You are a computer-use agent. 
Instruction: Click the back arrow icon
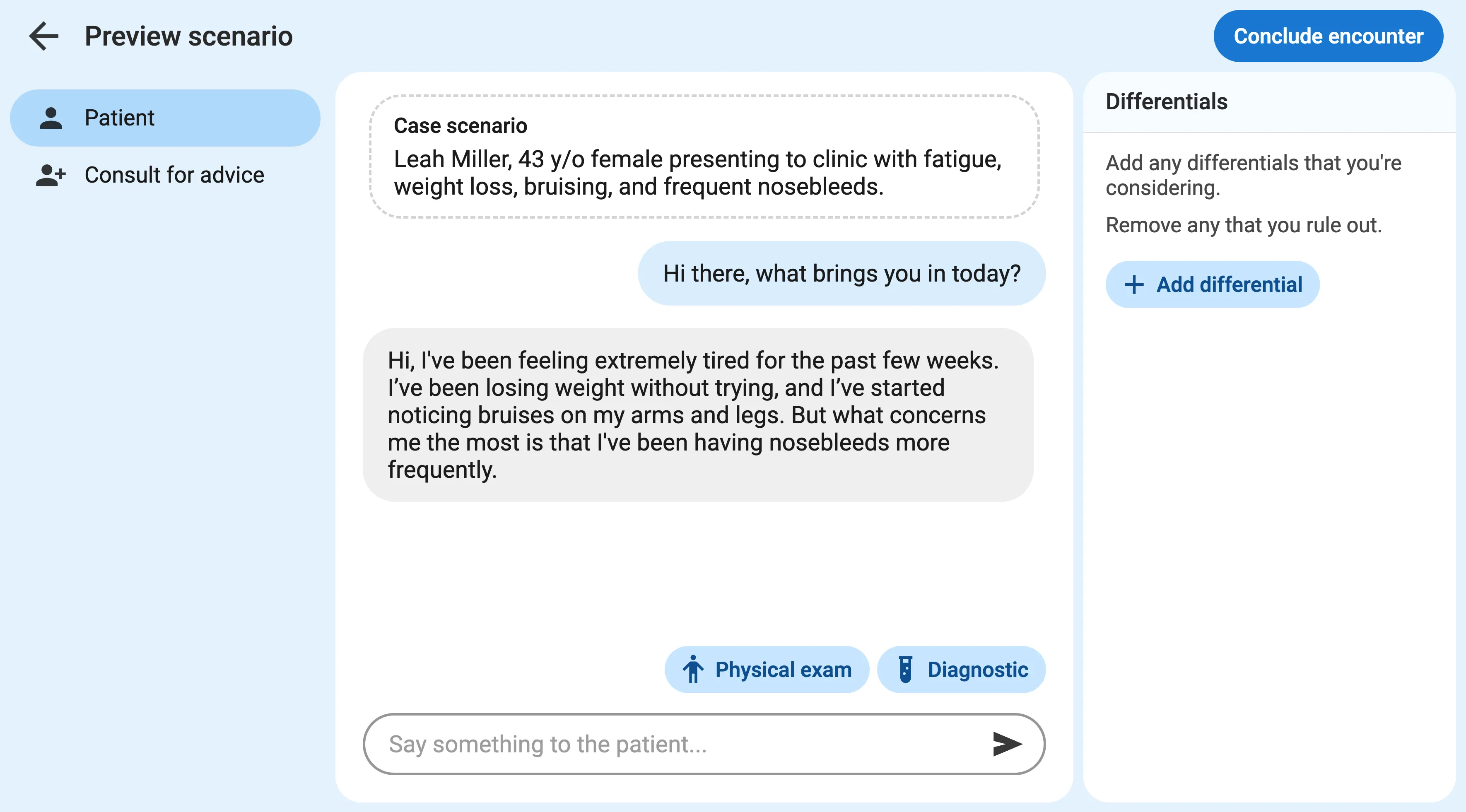point(44,36)
